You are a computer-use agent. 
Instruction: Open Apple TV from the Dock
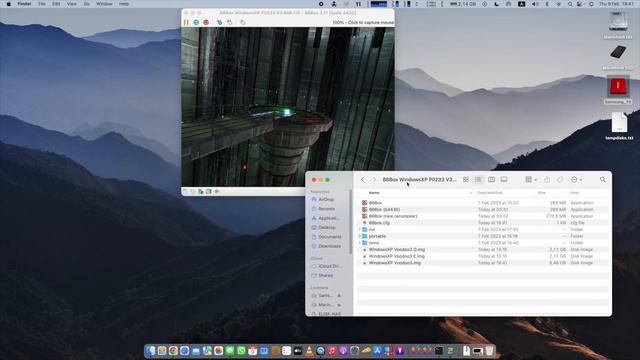pyautogui.click(x=298, y=351)
